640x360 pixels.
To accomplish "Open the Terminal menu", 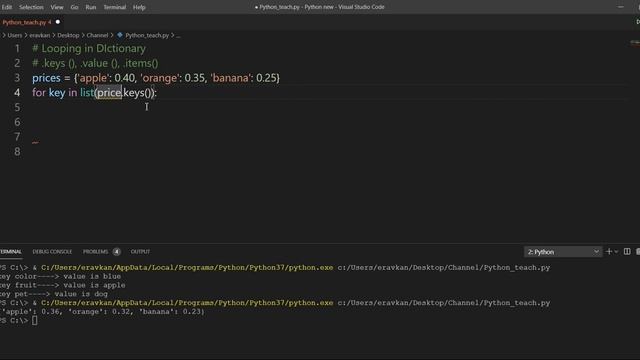I will (x=114, y=7).
